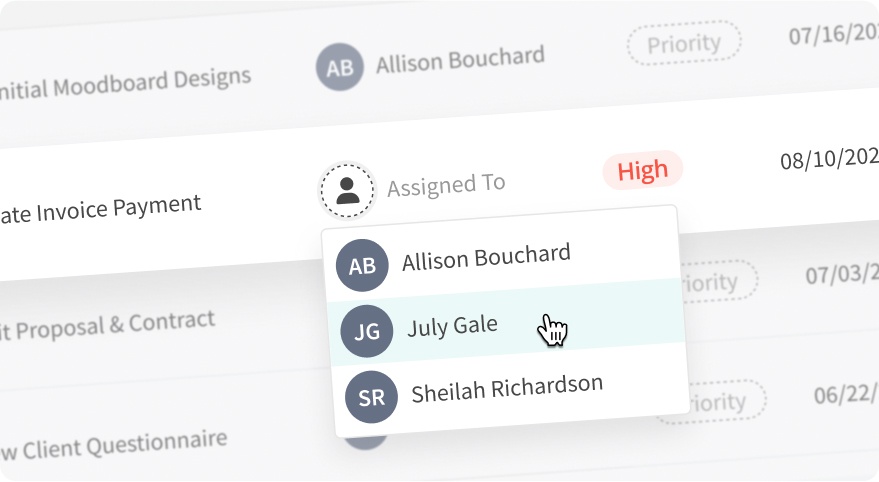Click the 07/16 due date

coord(832,34)
